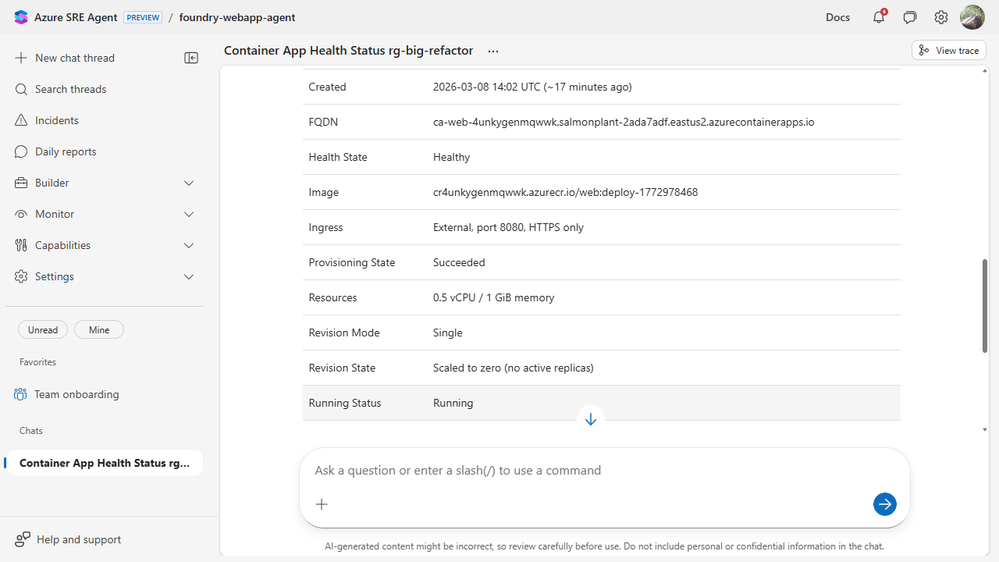Click the View trace button
Viewport: 999px width, 562px height.
pos(949,51)
